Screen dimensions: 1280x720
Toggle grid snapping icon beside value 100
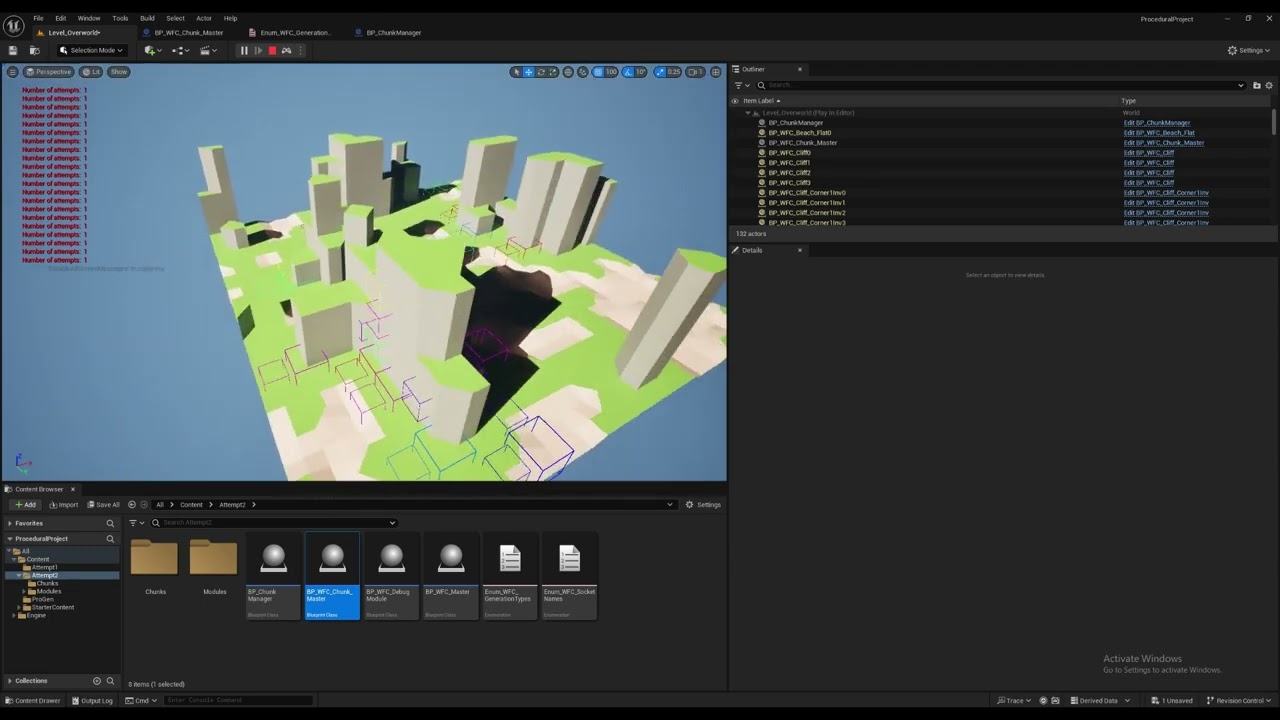[598, 72]
